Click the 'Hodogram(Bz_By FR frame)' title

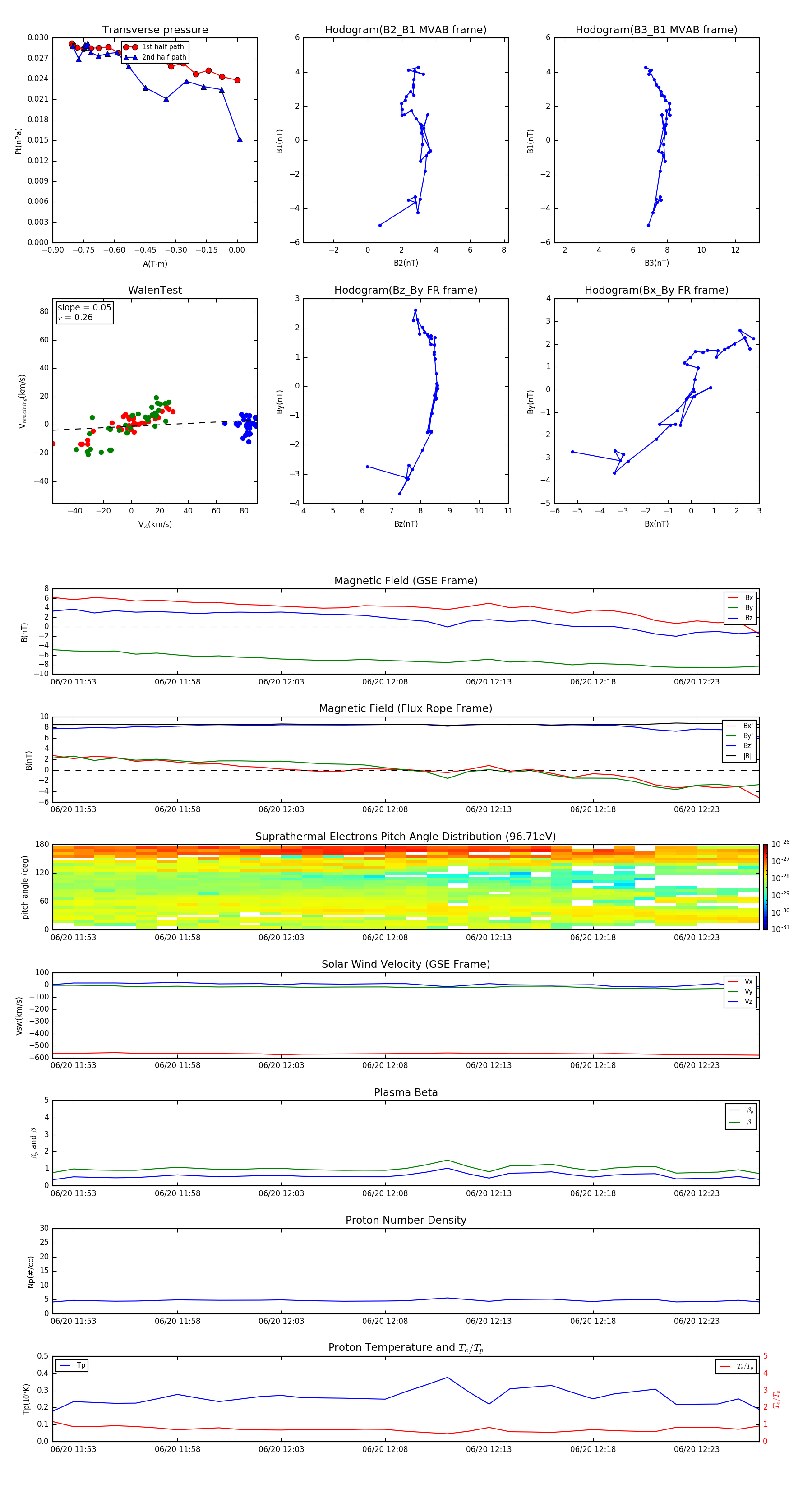tap(406, 290)
